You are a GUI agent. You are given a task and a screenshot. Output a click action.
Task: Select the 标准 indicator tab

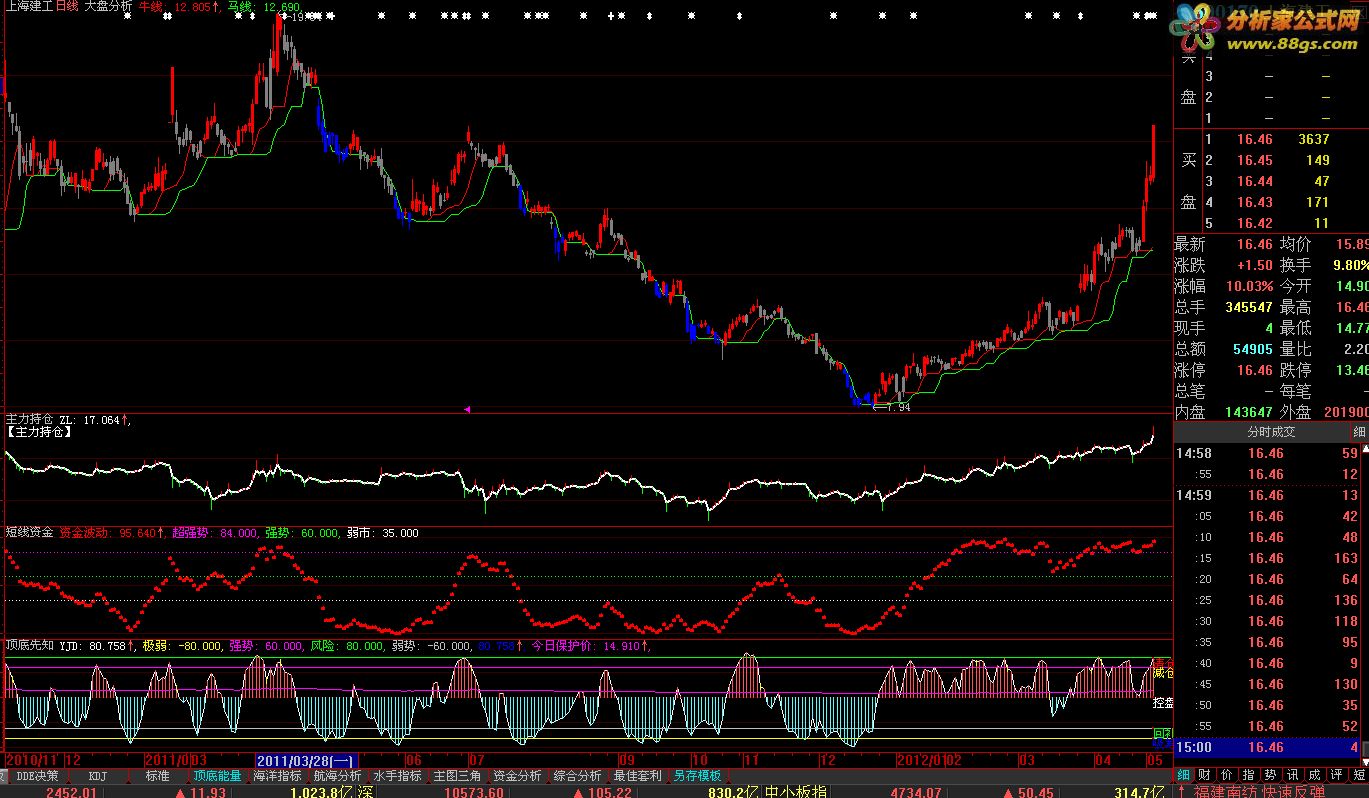click(158, 775)
